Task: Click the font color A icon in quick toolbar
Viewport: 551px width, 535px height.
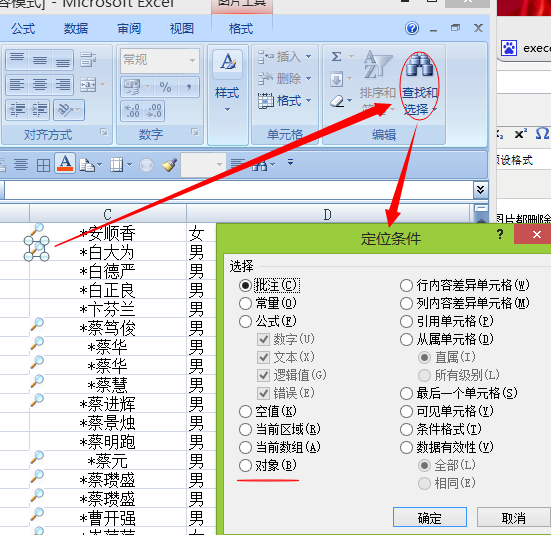Action: (66, 163)
